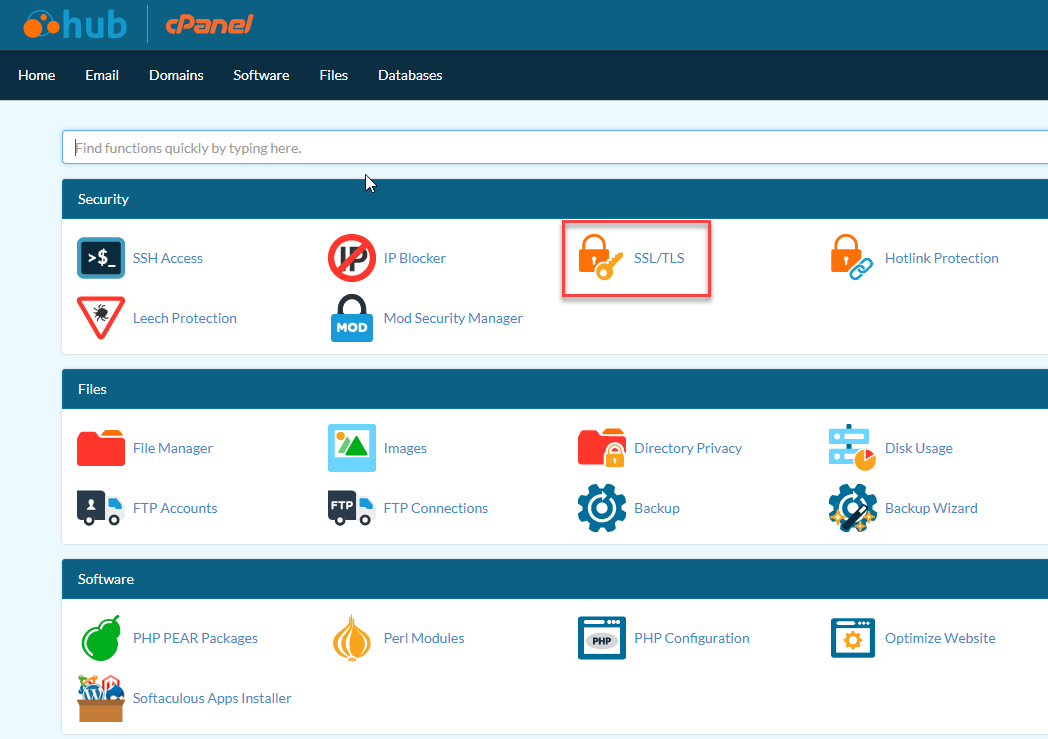Click the IP Blocker icon
1048x739 pixels.
coord(352,258)
